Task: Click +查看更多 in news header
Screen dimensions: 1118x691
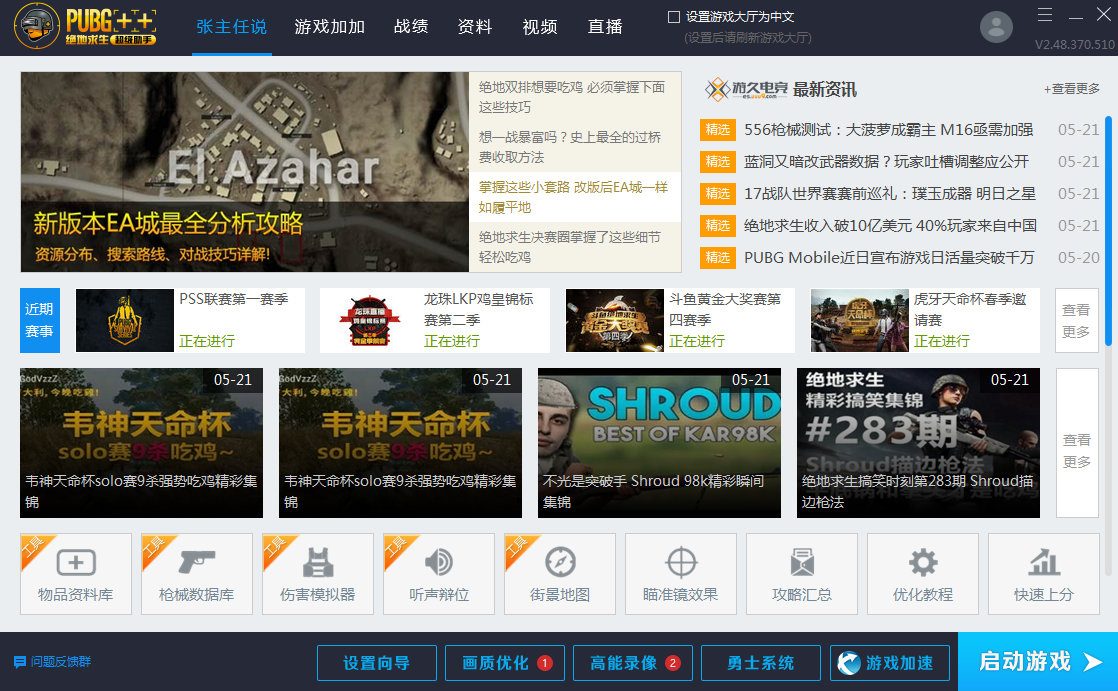Action: [1072, 89]
